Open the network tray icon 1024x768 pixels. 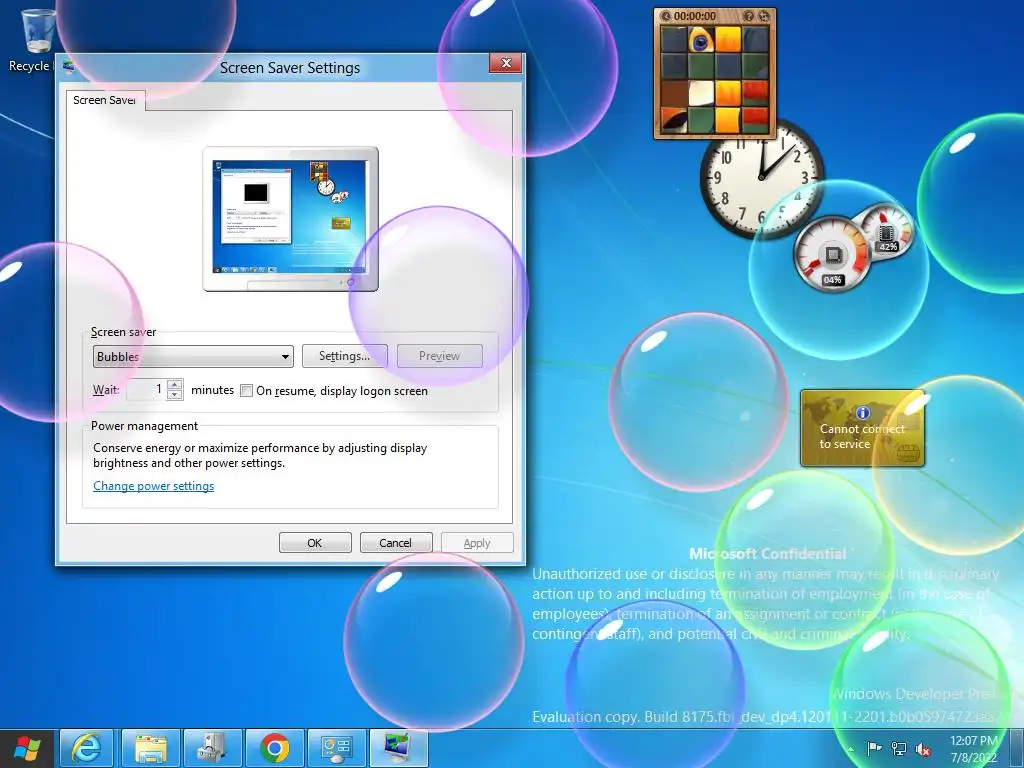[899, 749]
